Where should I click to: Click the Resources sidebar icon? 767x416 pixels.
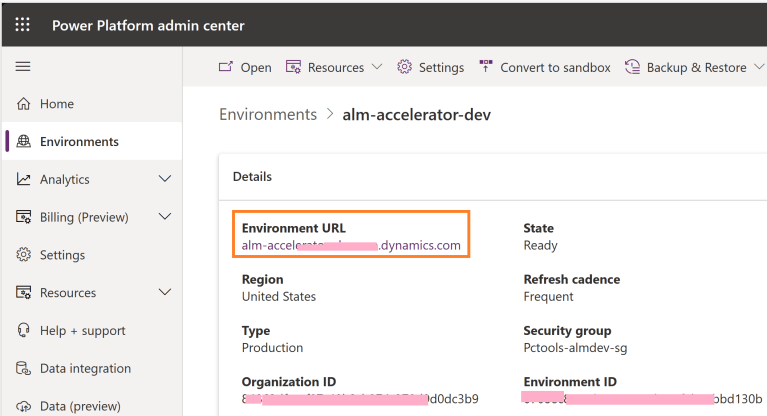[23, 293]
